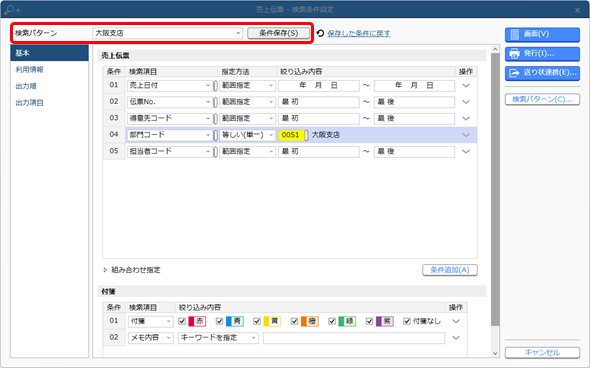Open the メモ内容 search item dropdown

point(151,338)
